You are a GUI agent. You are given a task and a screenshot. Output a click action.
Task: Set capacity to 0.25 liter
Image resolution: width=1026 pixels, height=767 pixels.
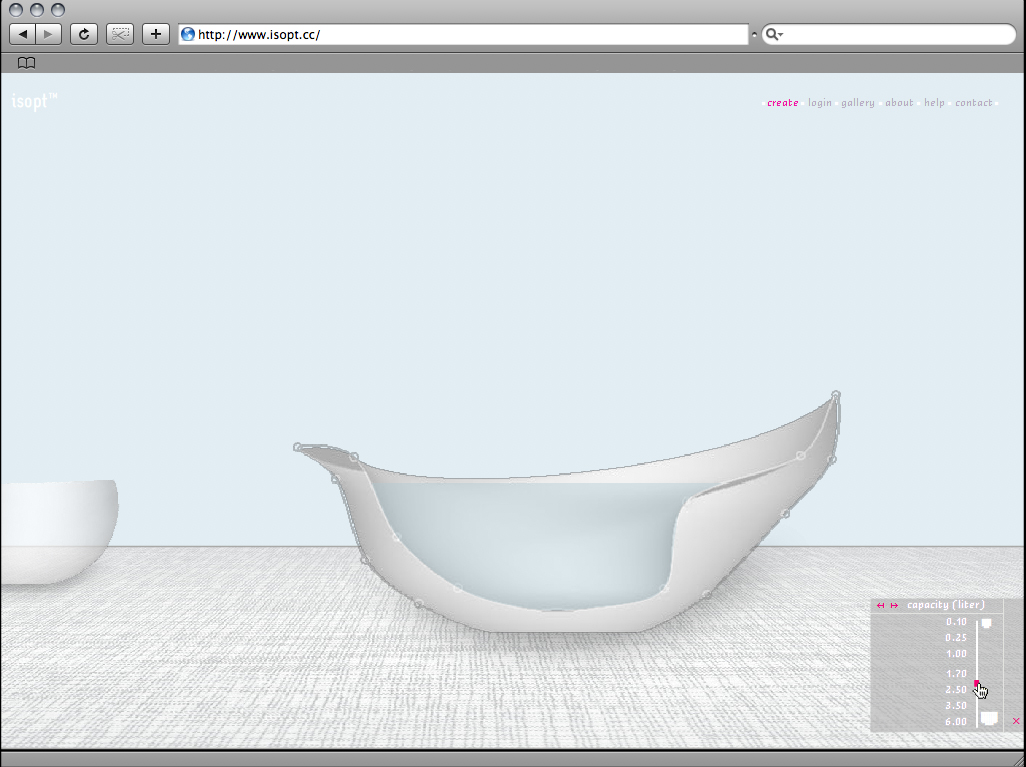click(956, 637)
